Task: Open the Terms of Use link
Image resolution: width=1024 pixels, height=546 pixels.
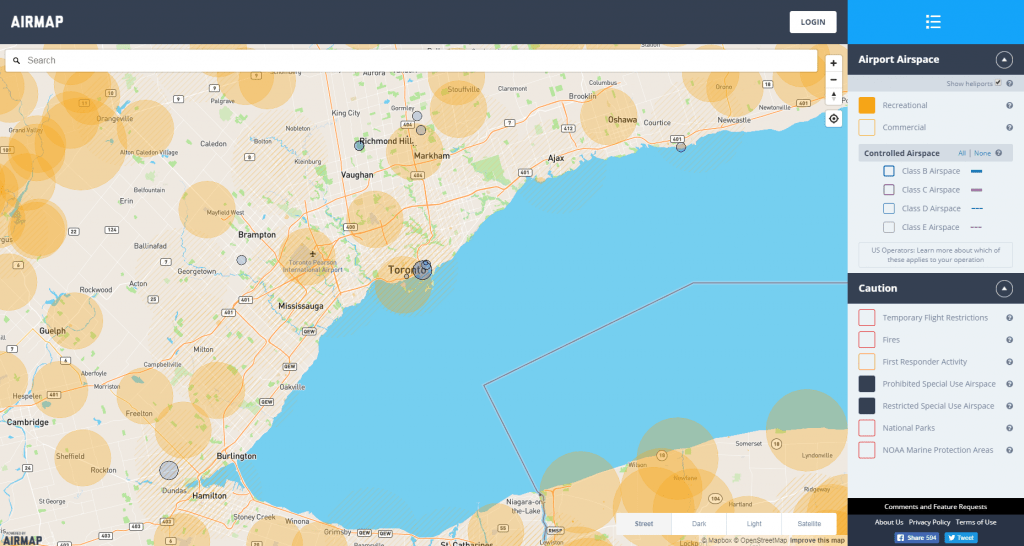Action: [x=976, y=522]
